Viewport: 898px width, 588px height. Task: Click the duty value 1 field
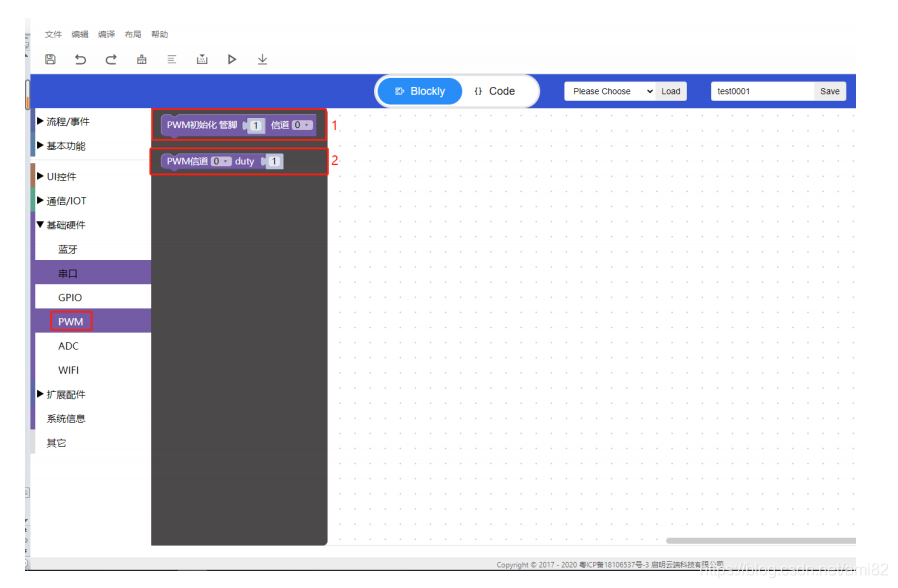(x=274, y=161)
